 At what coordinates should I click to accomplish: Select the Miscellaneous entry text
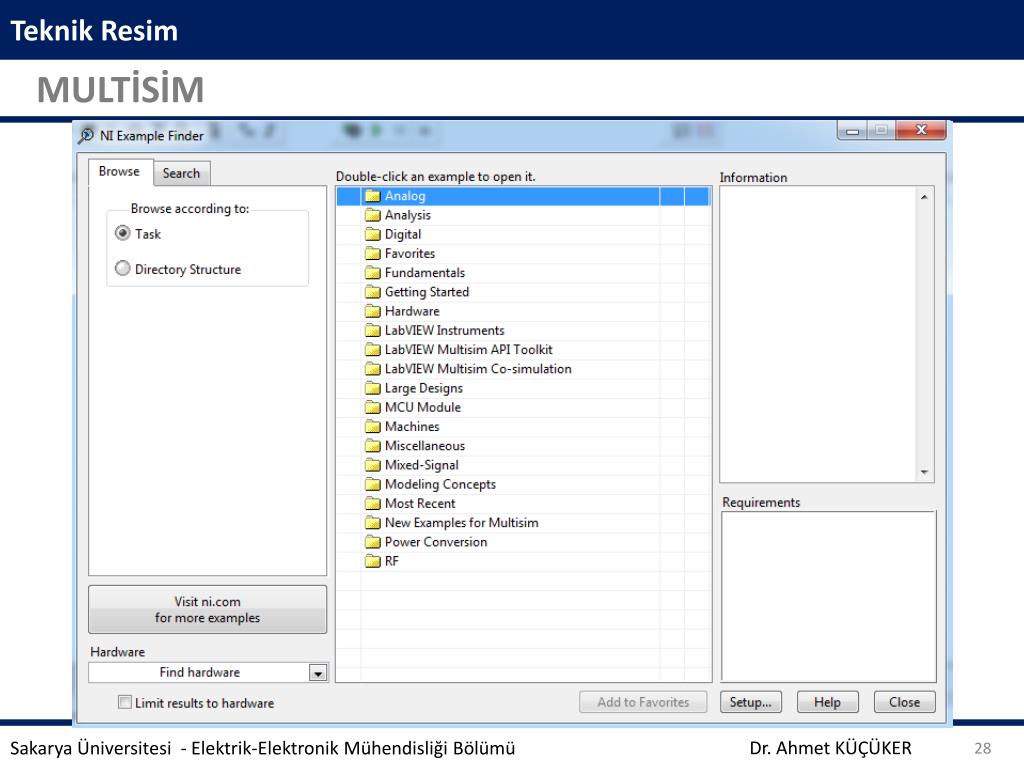424,446
